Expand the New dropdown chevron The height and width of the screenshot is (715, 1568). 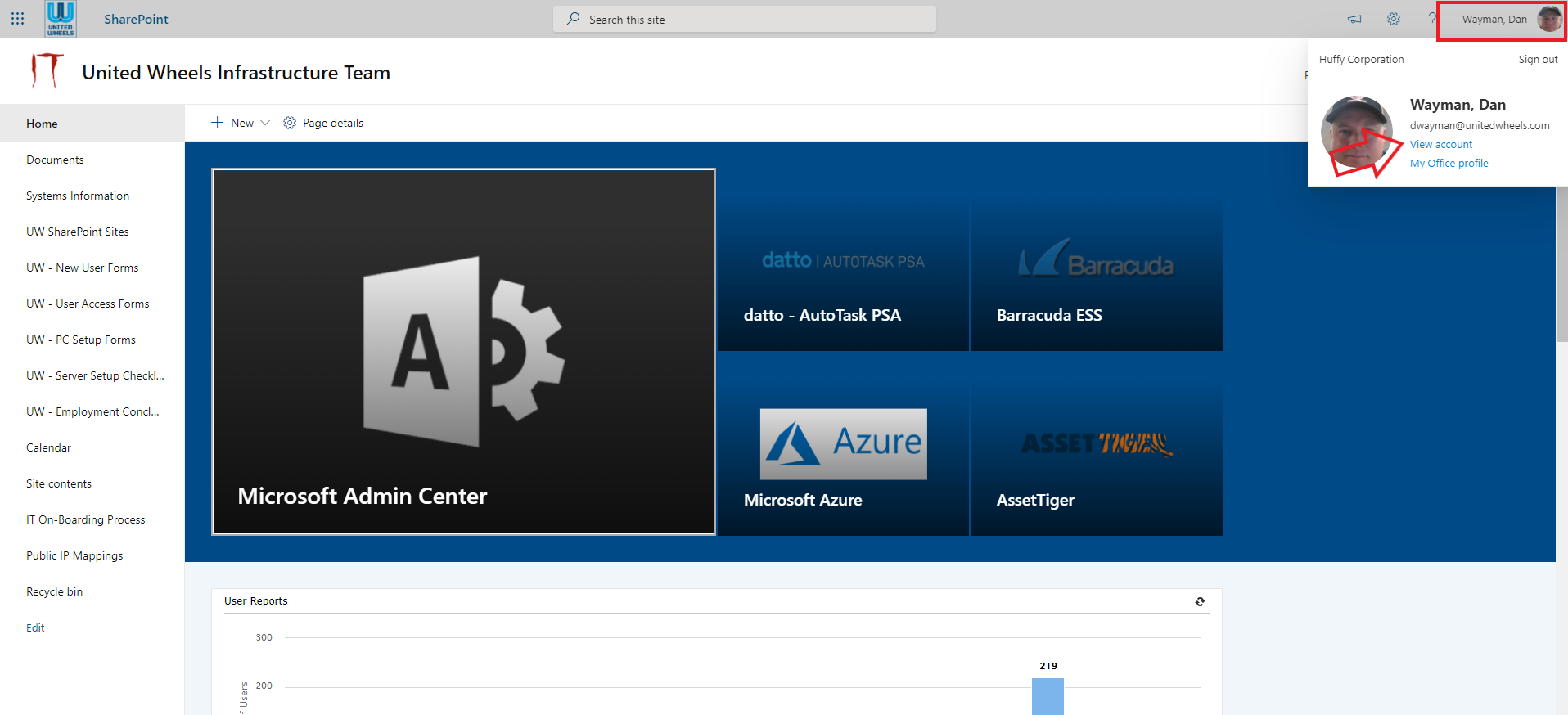(265, 123)
